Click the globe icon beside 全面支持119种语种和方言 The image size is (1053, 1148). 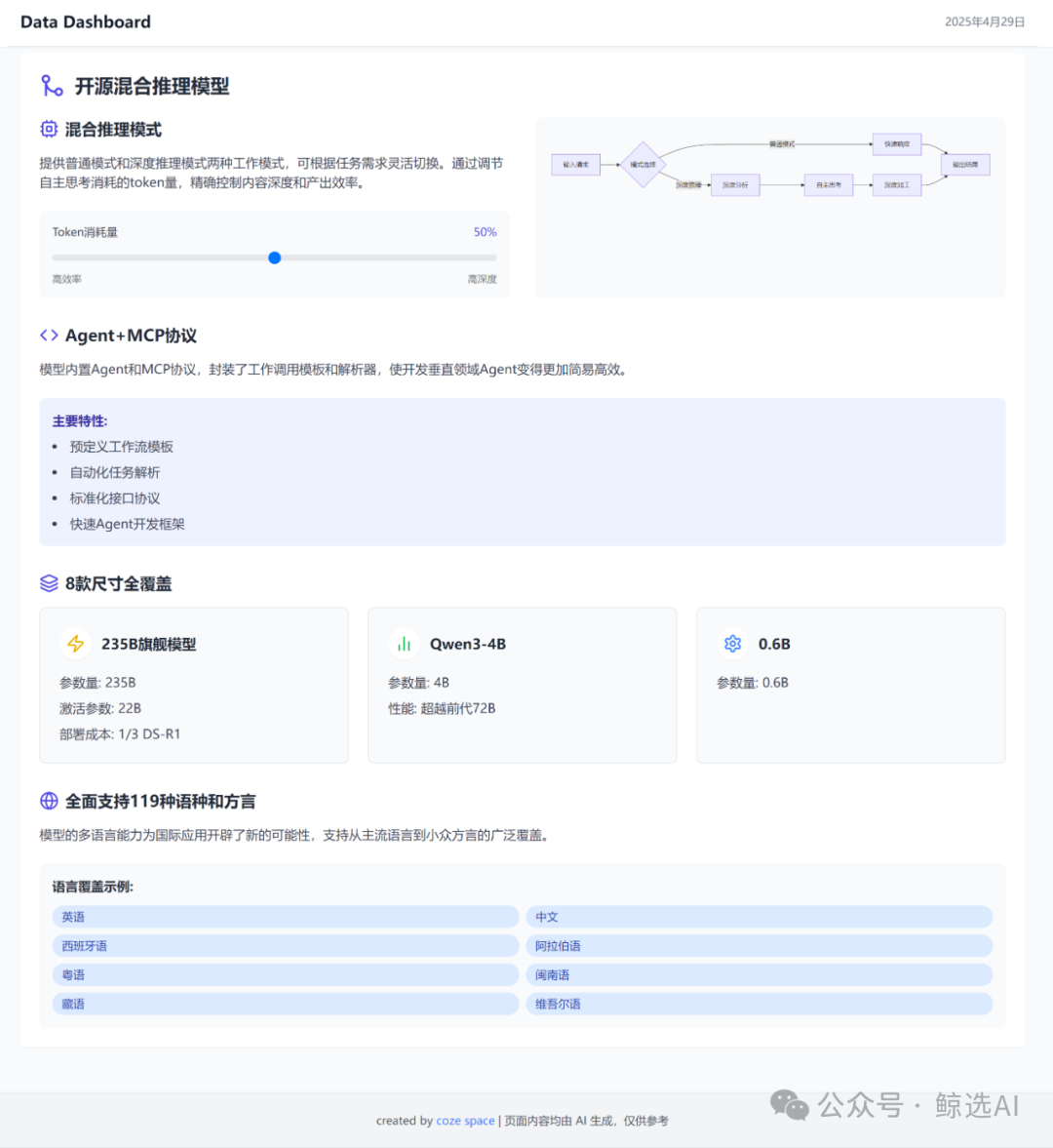[49, 801]
